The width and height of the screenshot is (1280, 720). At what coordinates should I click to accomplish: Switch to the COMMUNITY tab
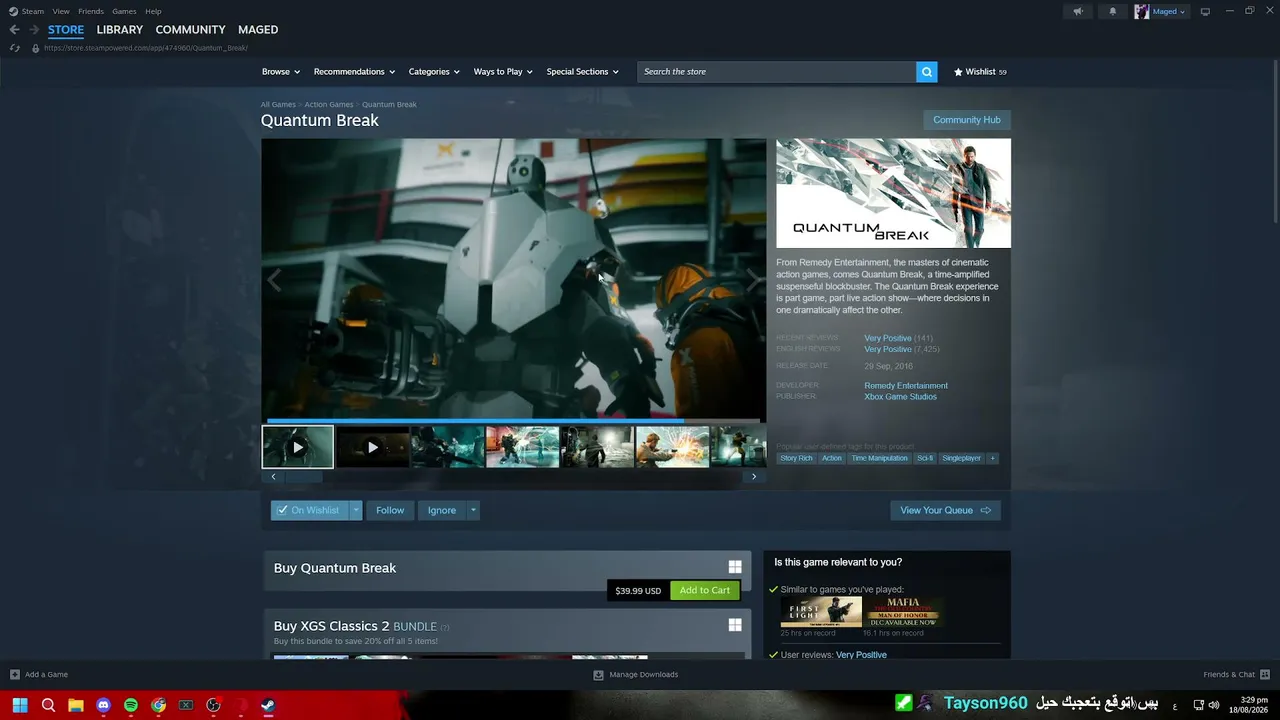pos(190,30)
